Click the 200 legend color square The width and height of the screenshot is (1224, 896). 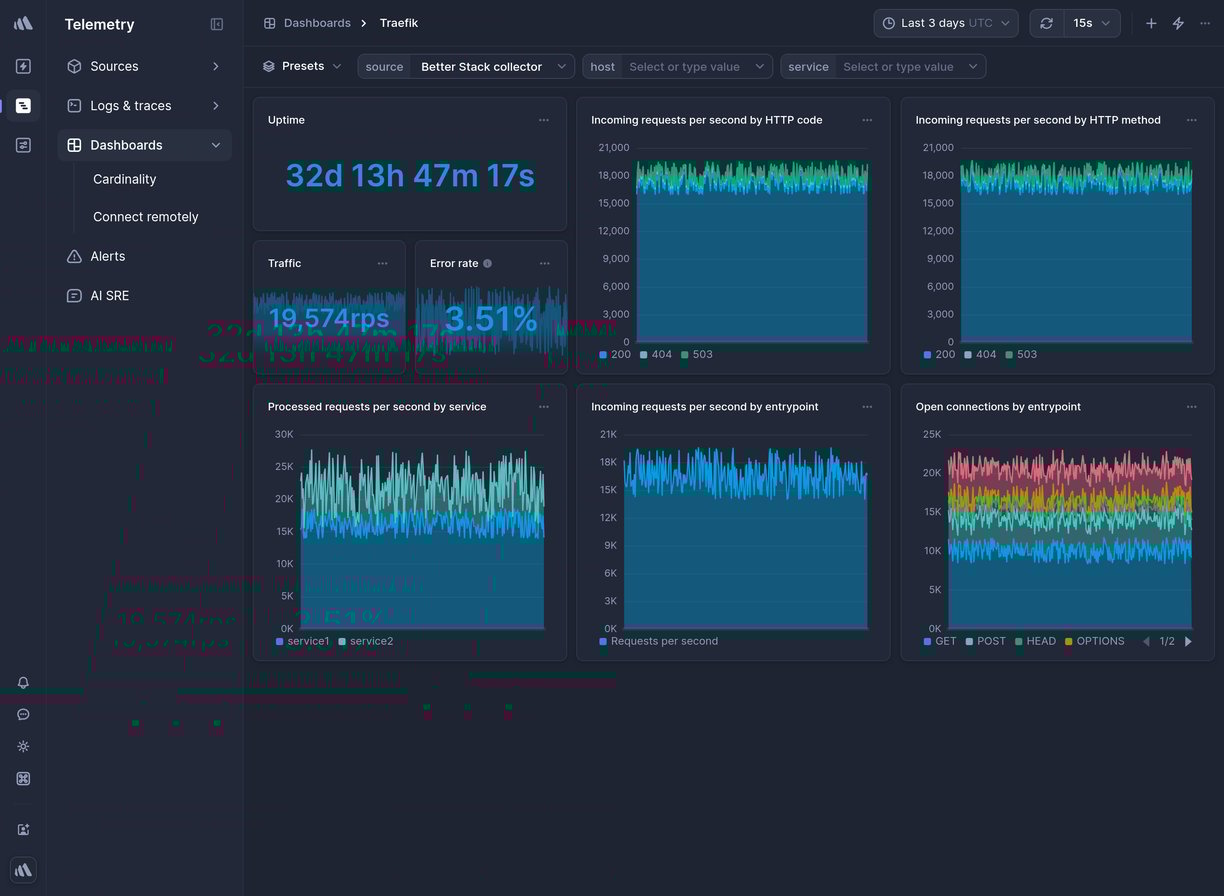(x=601, y=354)
